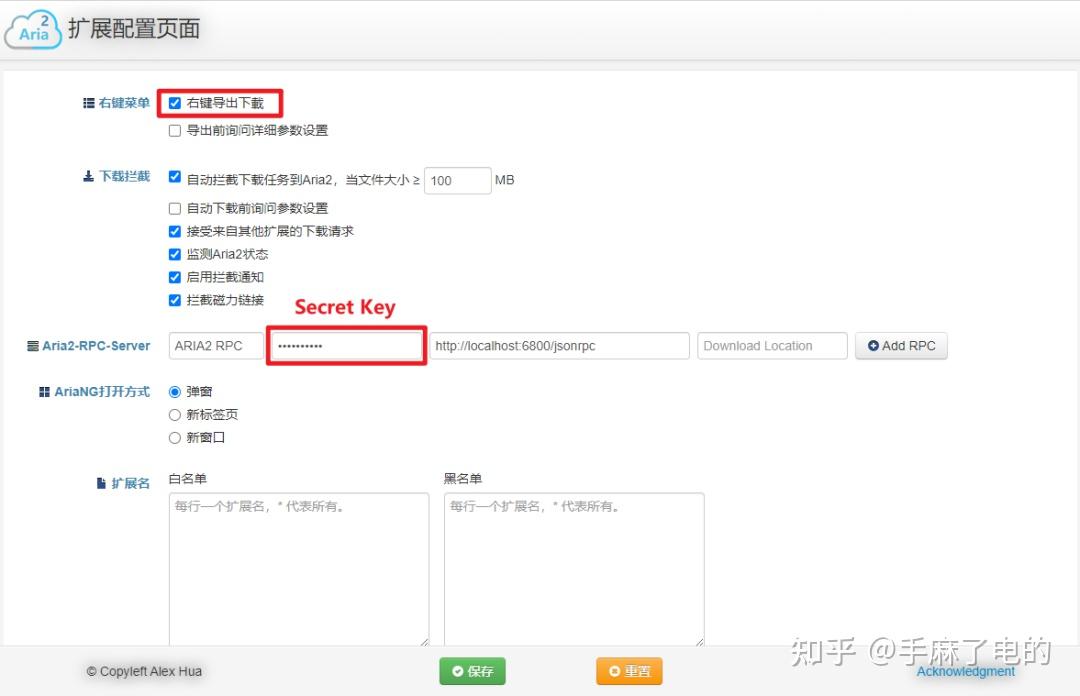Open the Acknowledgment link
Viewport: 1080px width, 696px height.
[966, 672]
